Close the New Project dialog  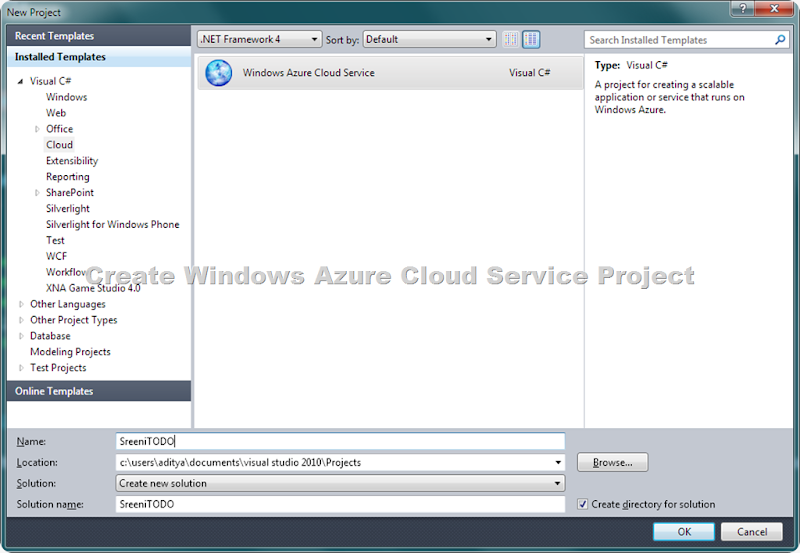click(x=774, y=9)
